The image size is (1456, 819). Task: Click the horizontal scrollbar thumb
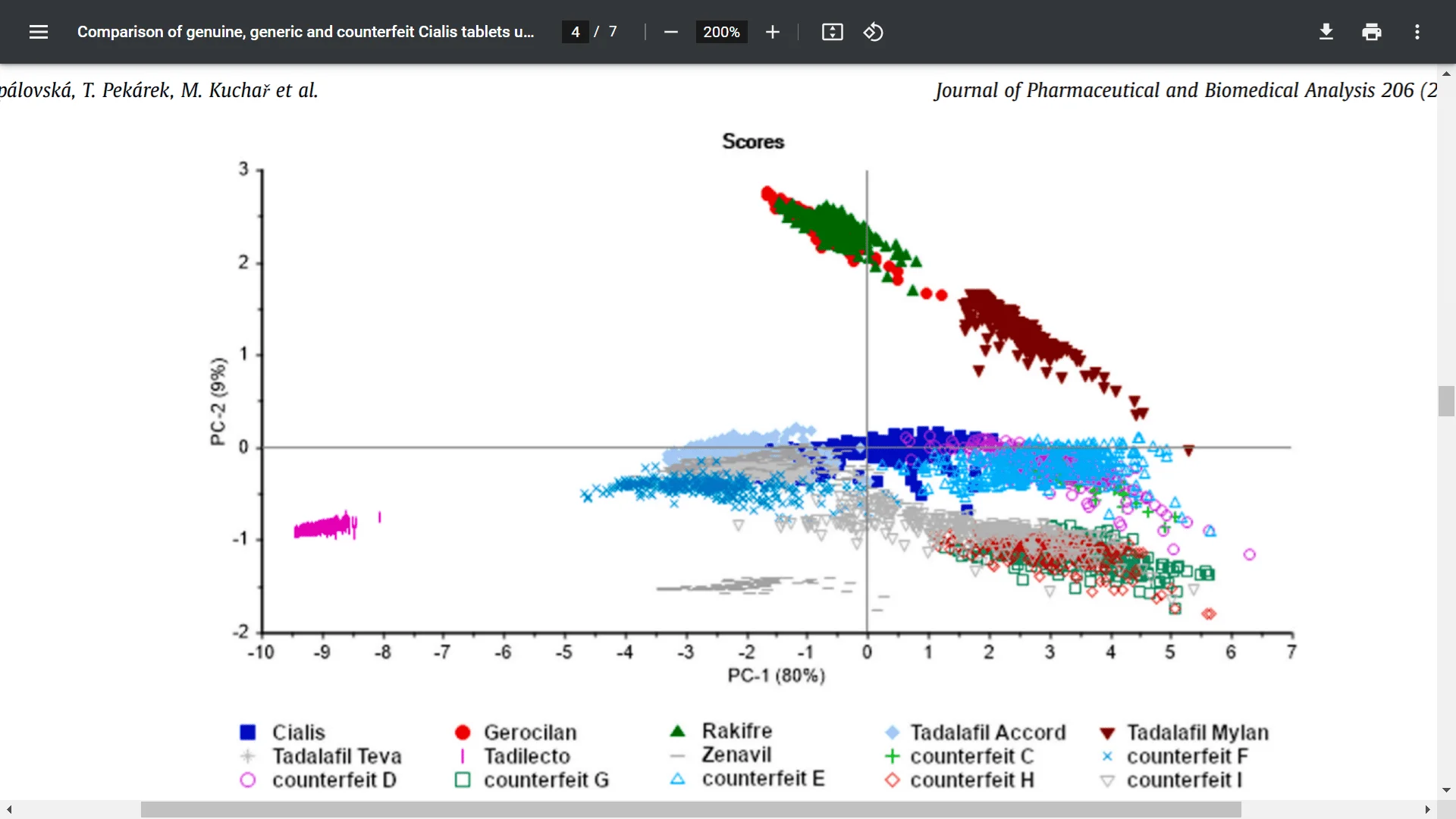691,810
